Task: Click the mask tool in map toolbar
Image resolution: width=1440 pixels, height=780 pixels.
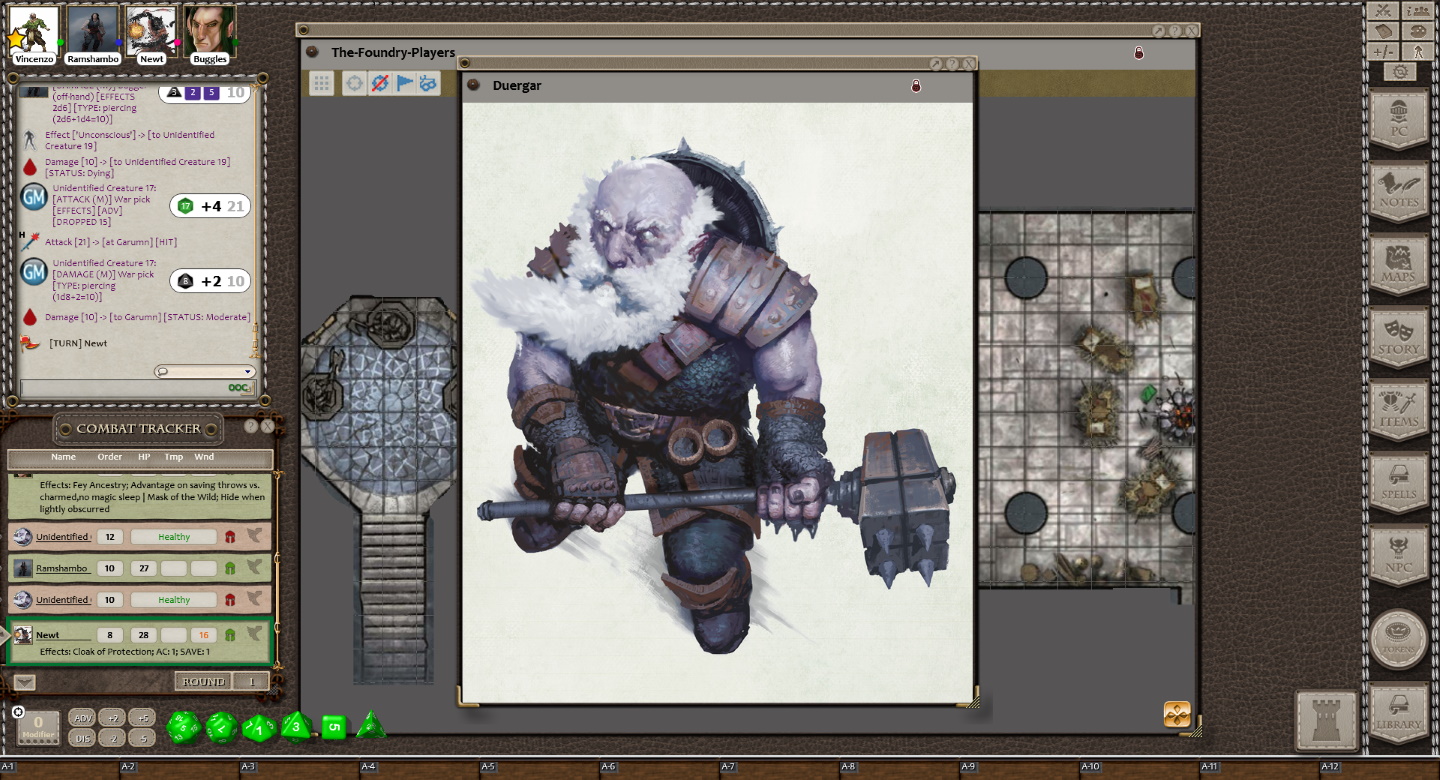Action: point(428,83)
